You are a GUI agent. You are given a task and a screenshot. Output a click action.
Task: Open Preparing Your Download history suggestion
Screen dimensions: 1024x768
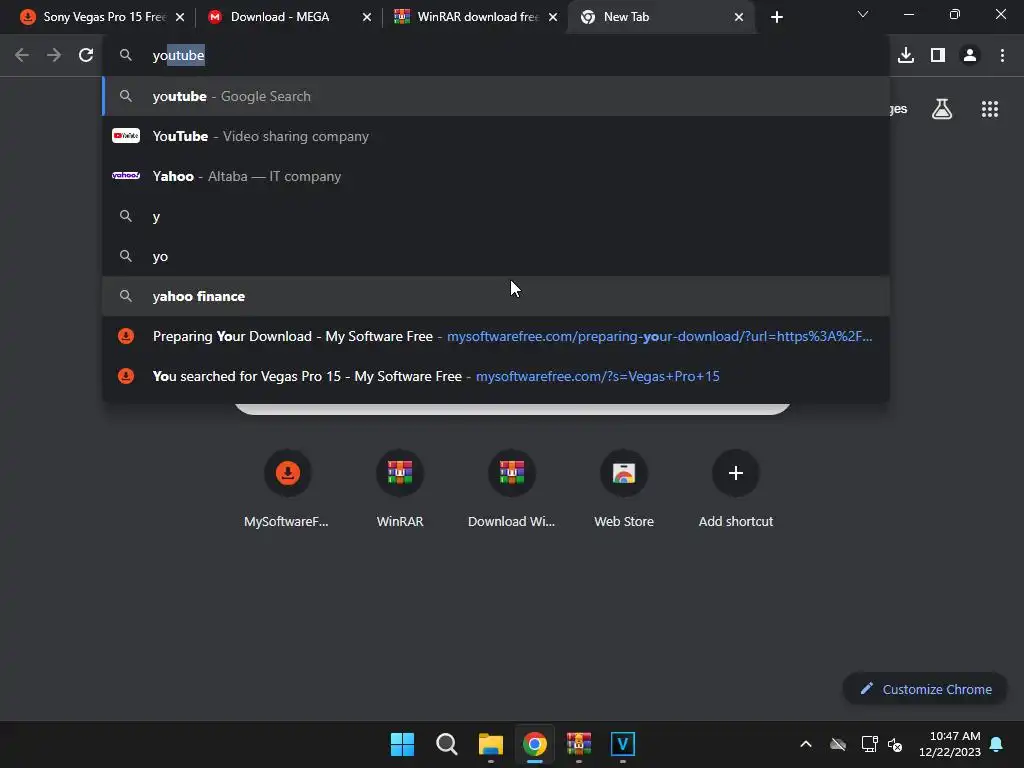click(496, 336)
